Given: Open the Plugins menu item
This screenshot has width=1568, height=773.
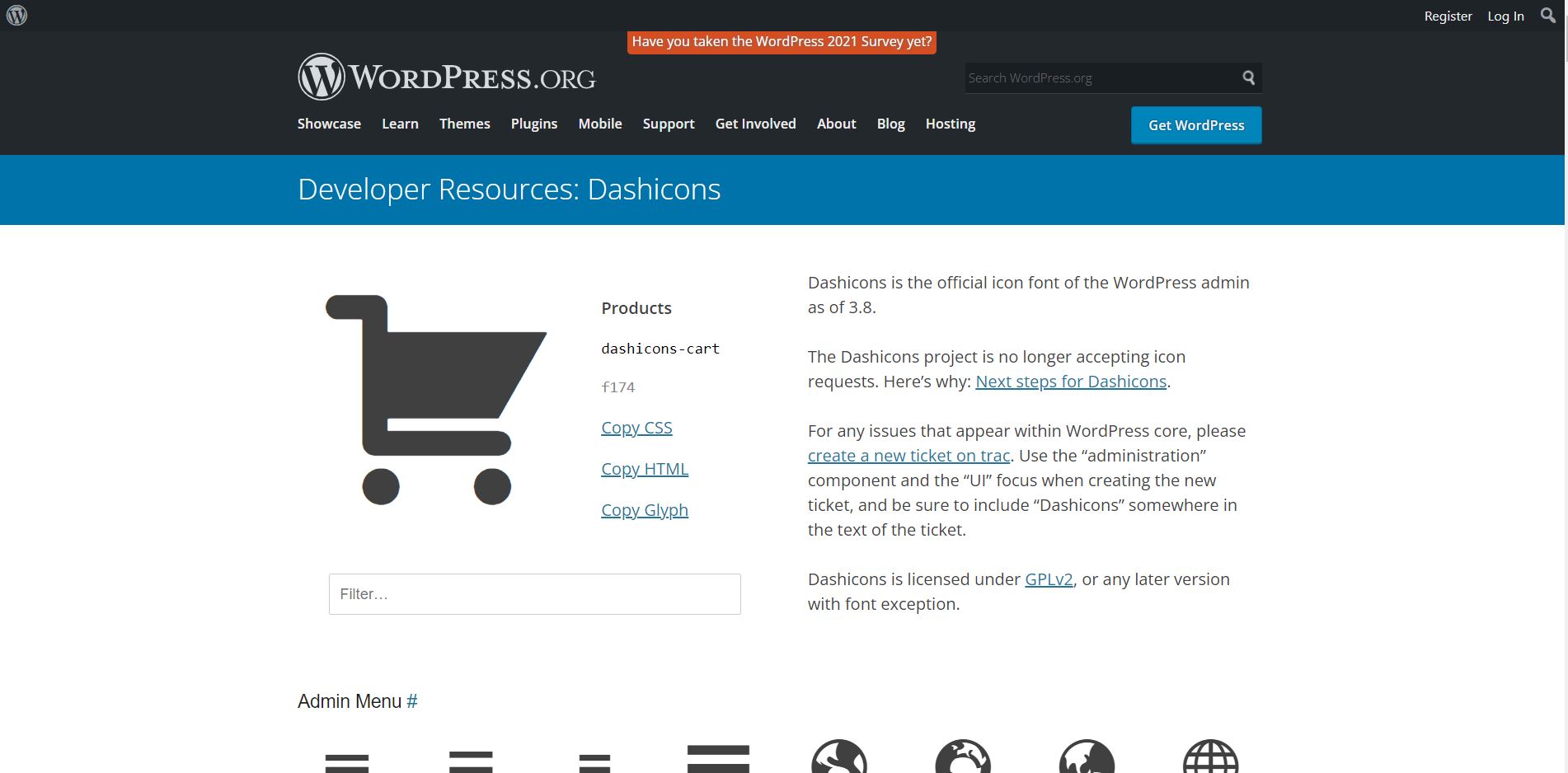Looking at the screenshot, I should 533,124.
